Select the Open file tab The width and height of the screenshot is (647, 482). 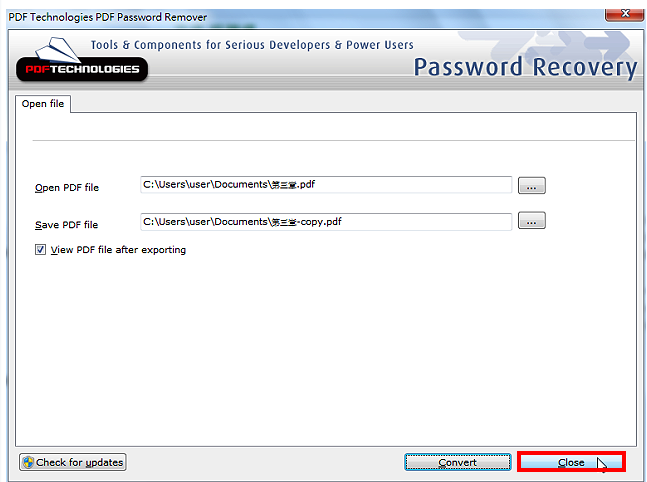(x=43, y=104)
